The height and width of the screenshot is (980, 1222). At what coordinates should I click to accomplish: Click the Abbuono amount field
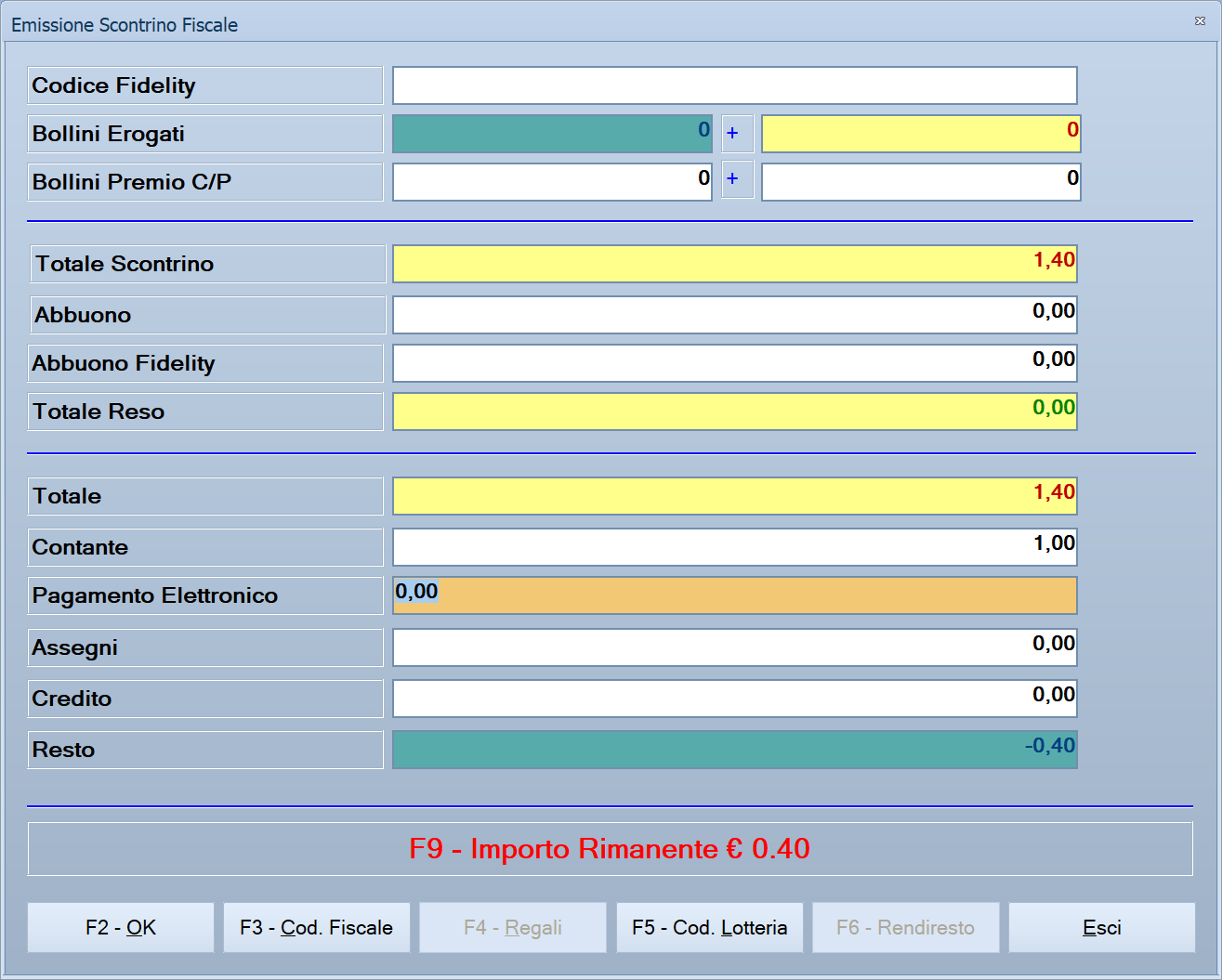point(735,315)
